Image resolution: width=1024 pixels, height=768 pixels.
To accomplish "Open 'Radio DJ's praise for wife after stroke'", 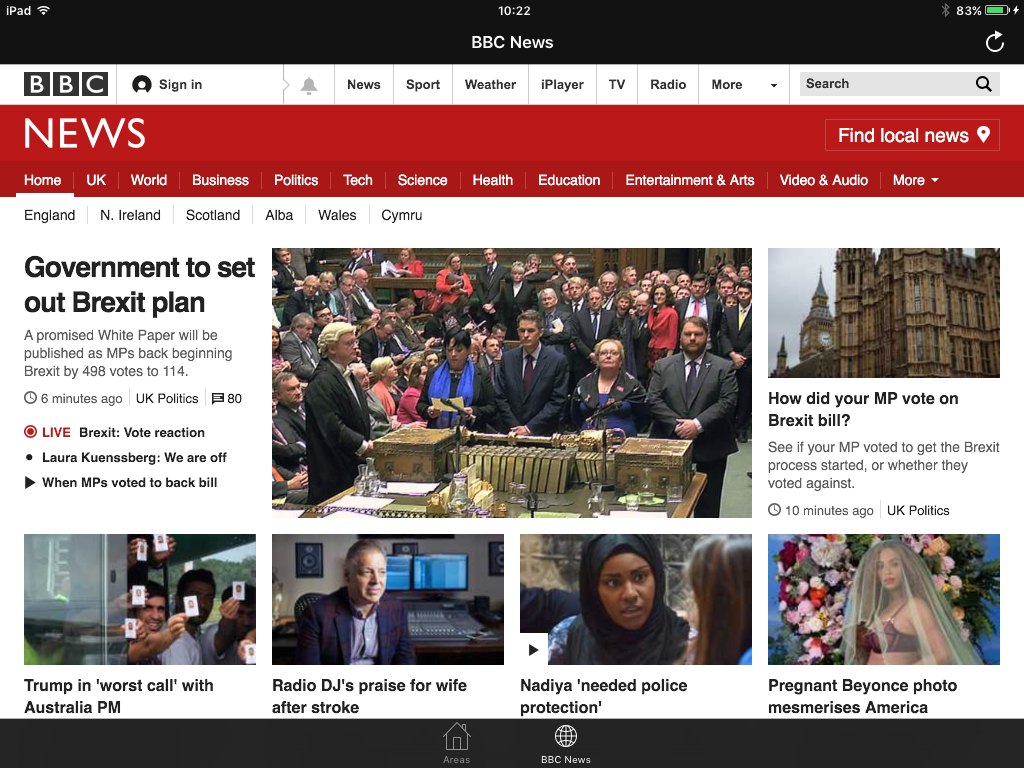I will click(x=369, y=696).
